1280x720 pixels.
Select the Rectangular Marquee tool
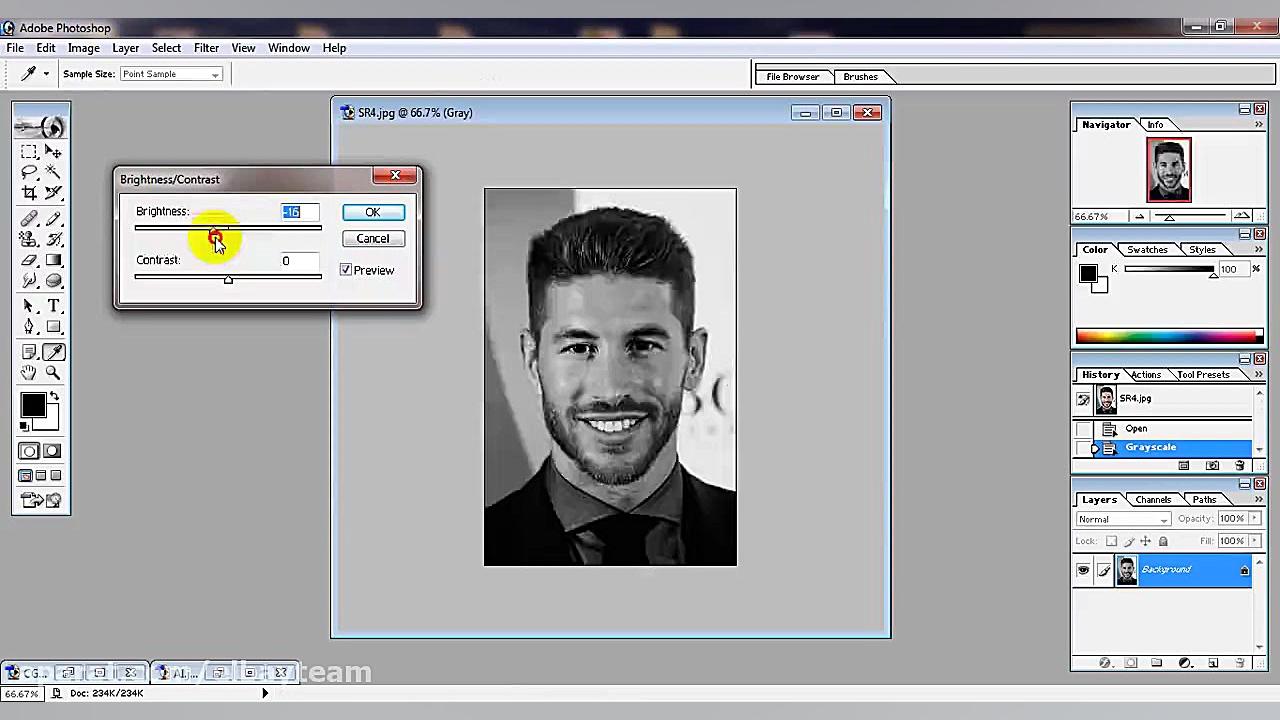coord(29,152)
